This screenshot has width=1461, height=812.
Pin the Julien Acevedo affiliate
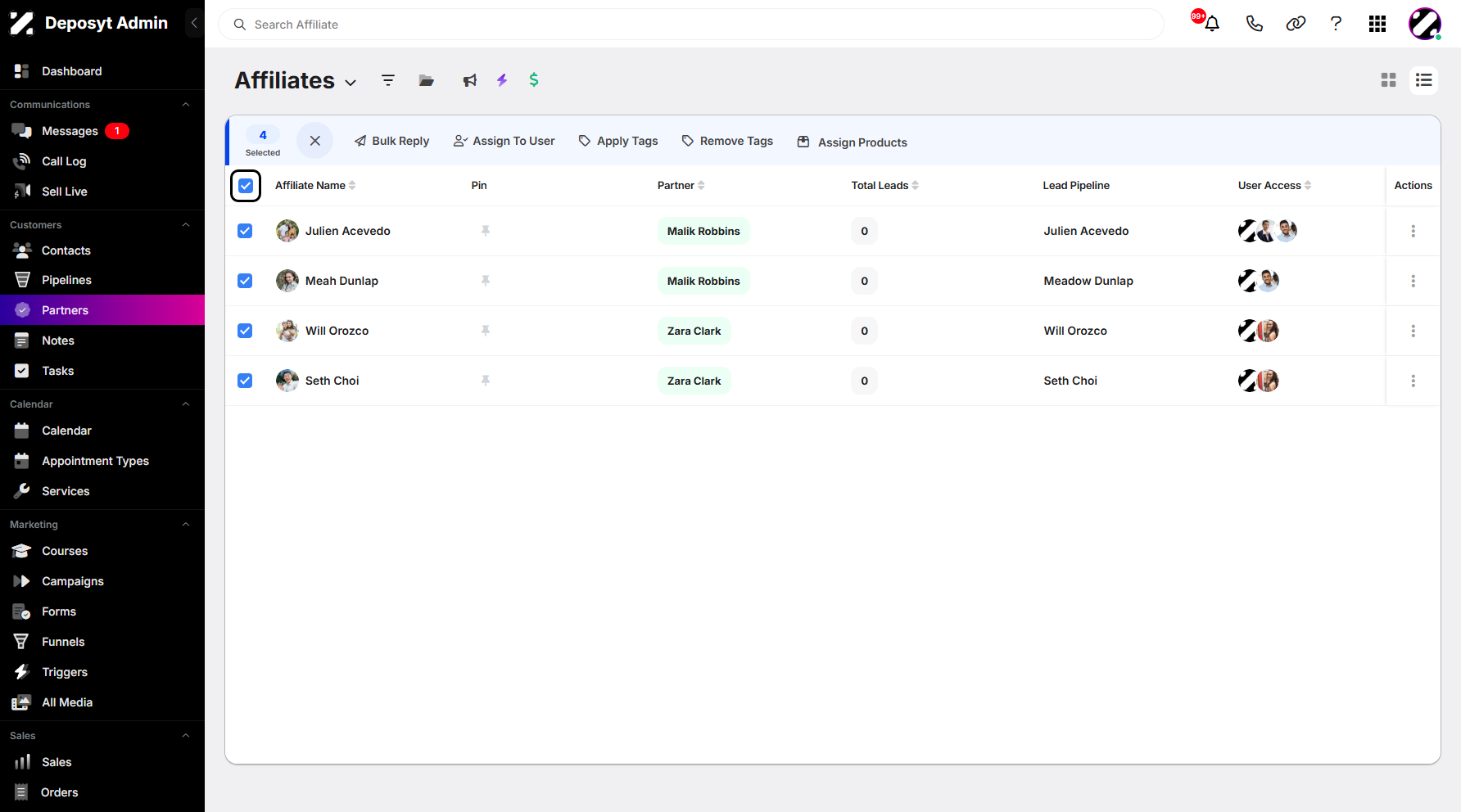[x=486, y=231]
